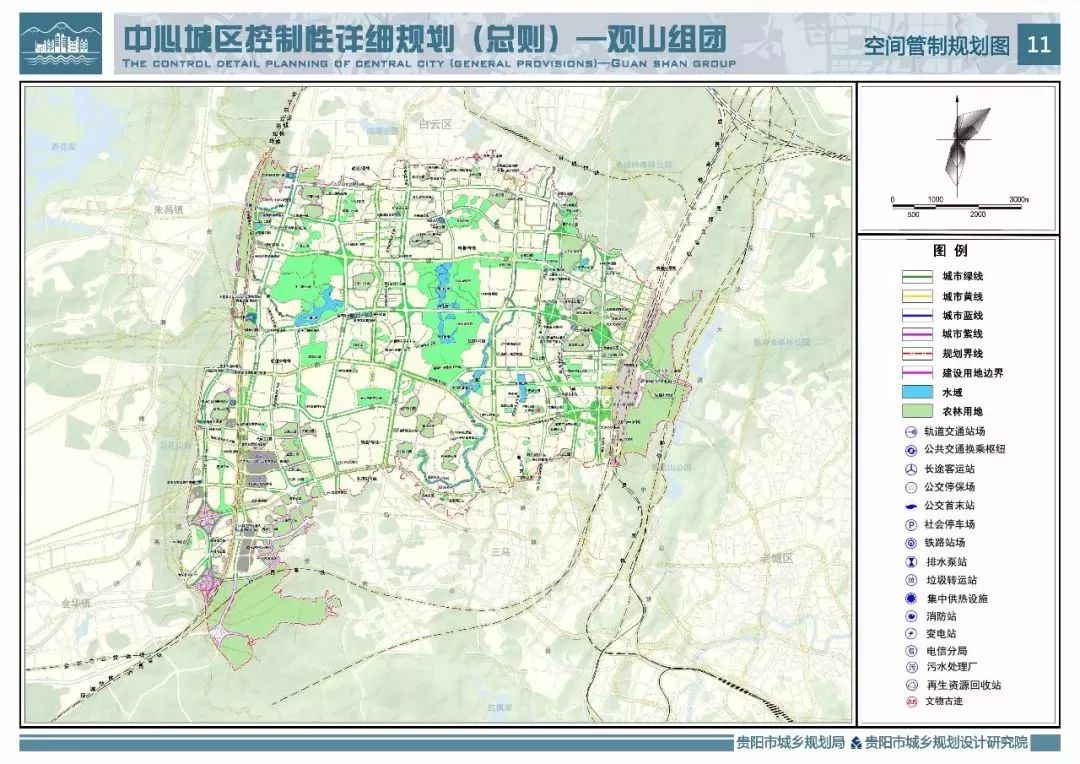Click the Chinese main title 中心城区控制性详细规划
This screenshot has width=1080, height=764.
pyautogui.click(x=289, y=38)
